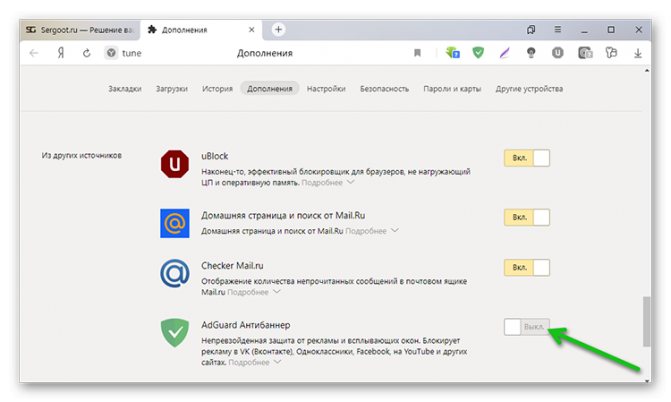The image size is (671, 402).
Task: Go to the Безопасность section
Action: tap(384, 89)
